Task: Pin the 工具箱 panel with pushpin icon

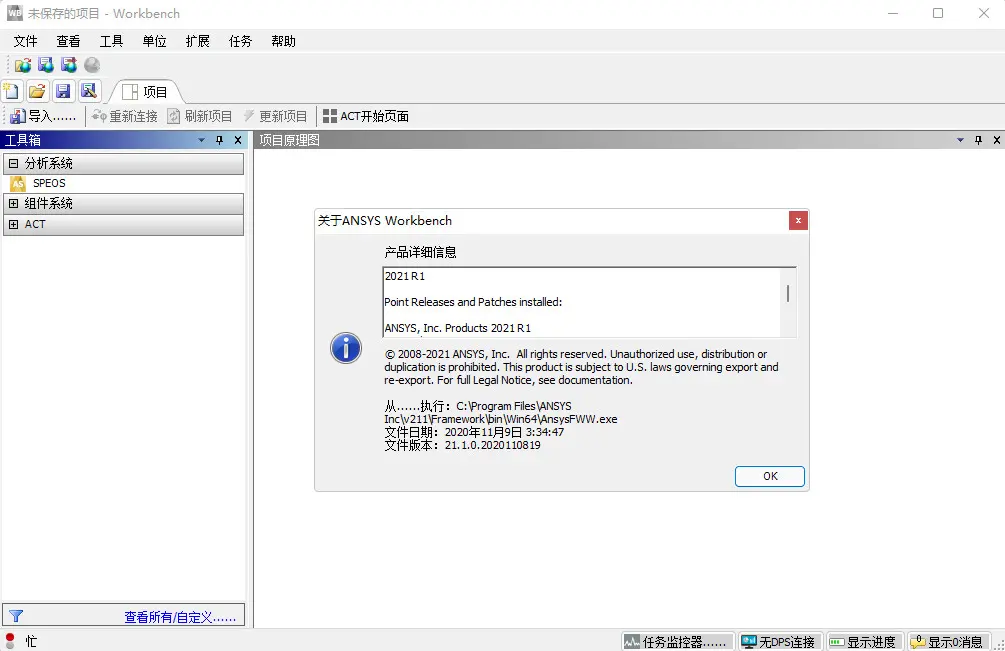Action: click(219, 140)
